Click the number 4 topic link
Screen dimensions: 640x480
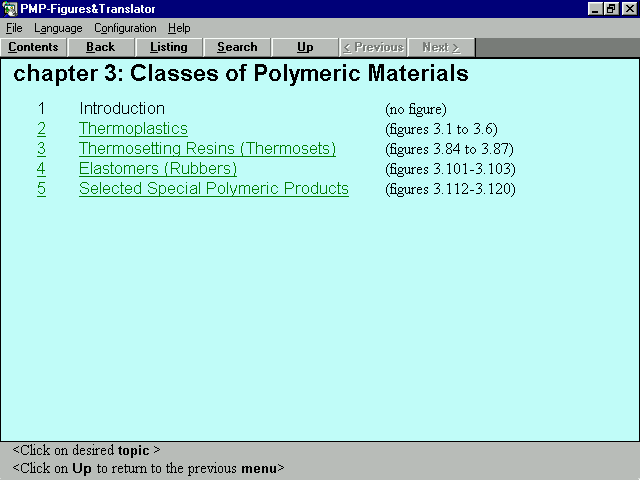point(42,169)
